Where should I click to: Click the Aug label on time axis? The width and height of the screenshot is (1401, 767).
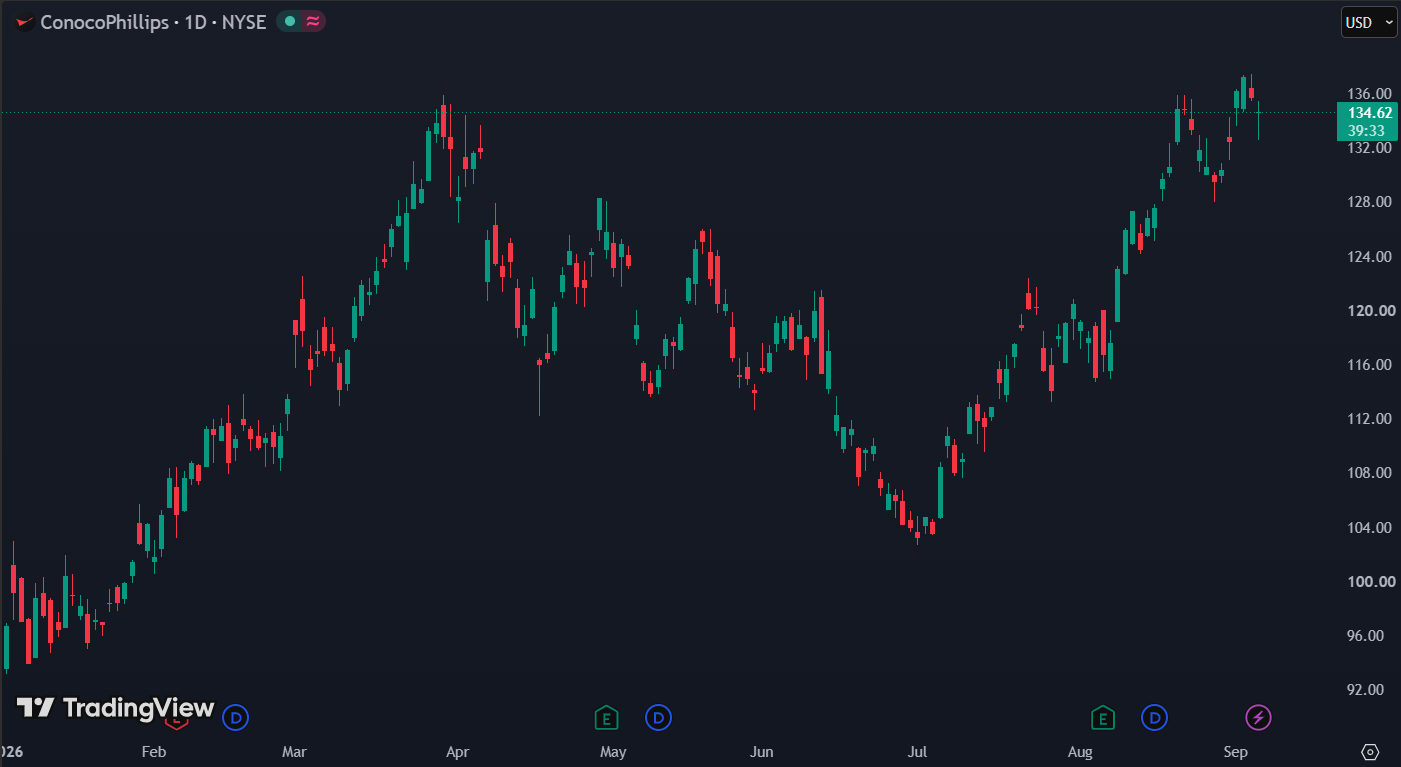pyautogui.click(x=1080, y=751)
